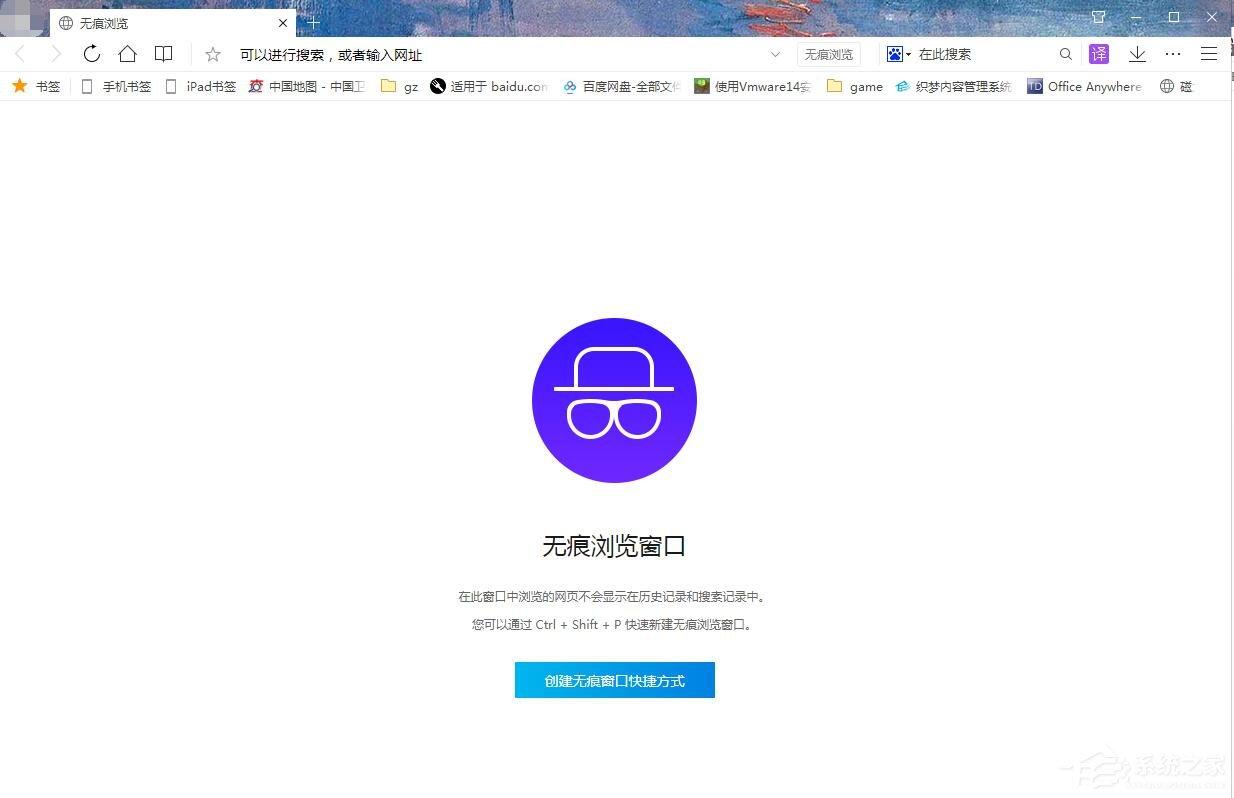Open a new tab with the plus button

tap(313, 21)
